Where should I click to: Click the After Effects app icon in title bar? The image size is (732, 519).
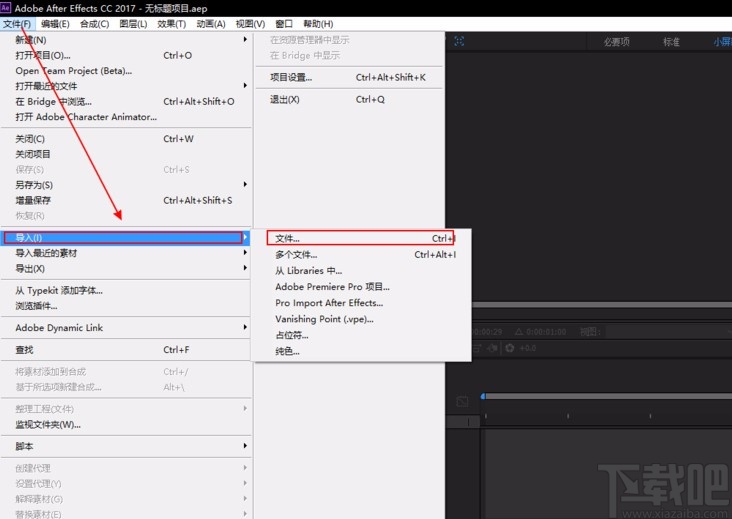5,8
